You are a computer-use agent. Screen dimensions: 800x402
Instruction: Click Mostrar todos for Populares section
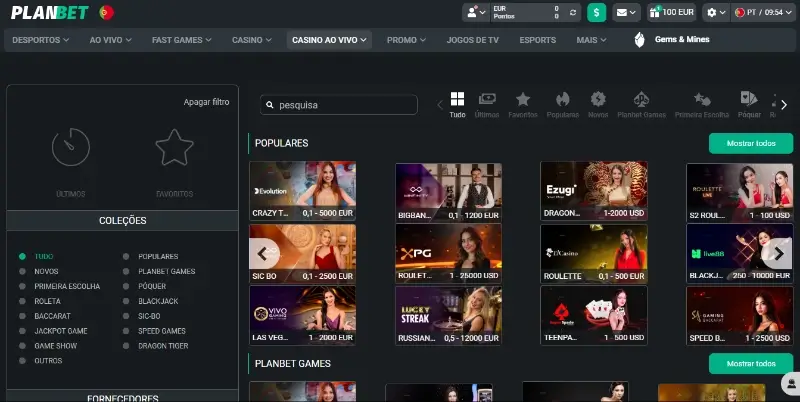(x=750, y=143)
